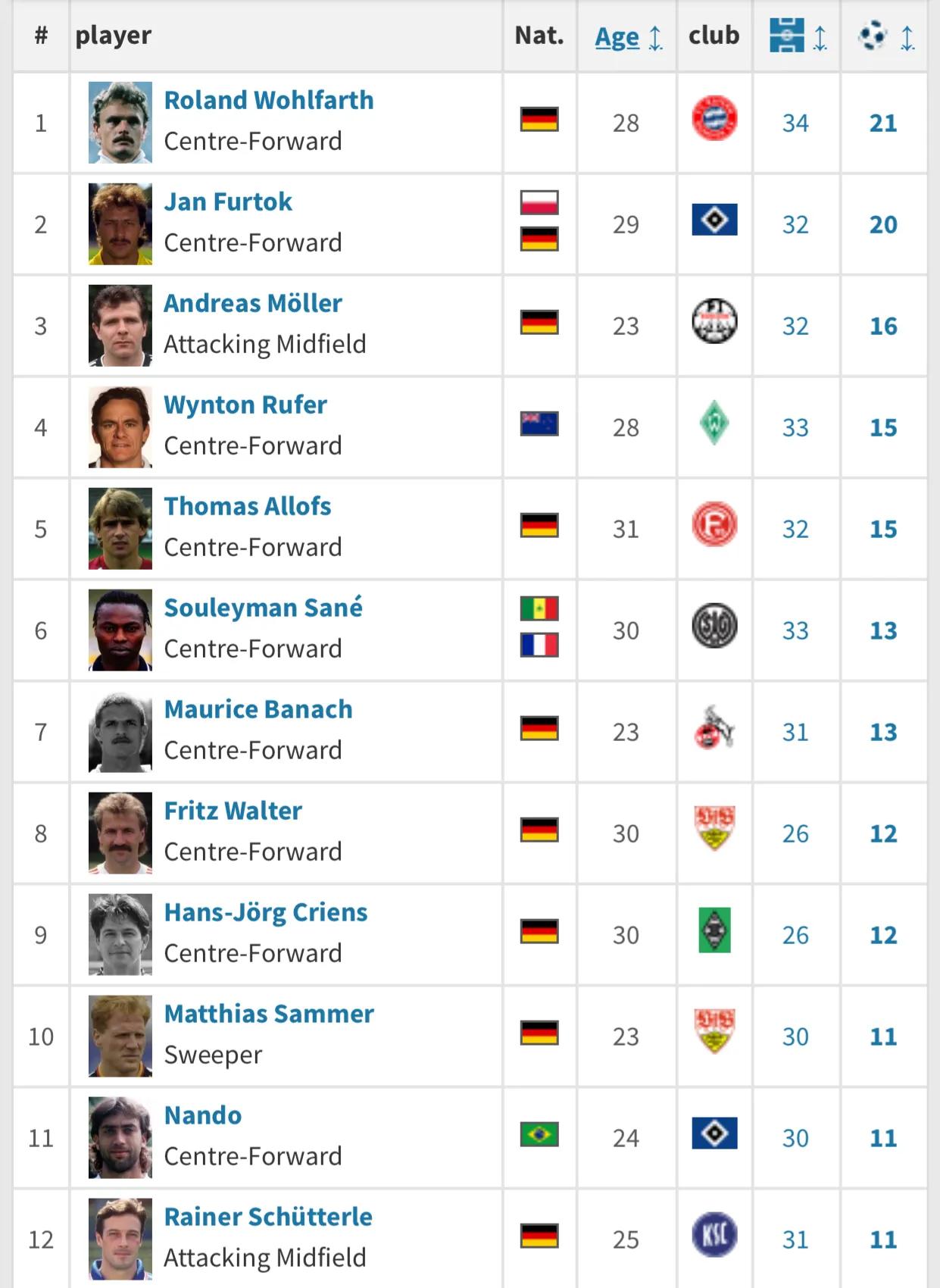This screenshot has height=1288, width=940.
Task: Click Bayern Munich club crest icon
Action: click(x=714, y=119)
